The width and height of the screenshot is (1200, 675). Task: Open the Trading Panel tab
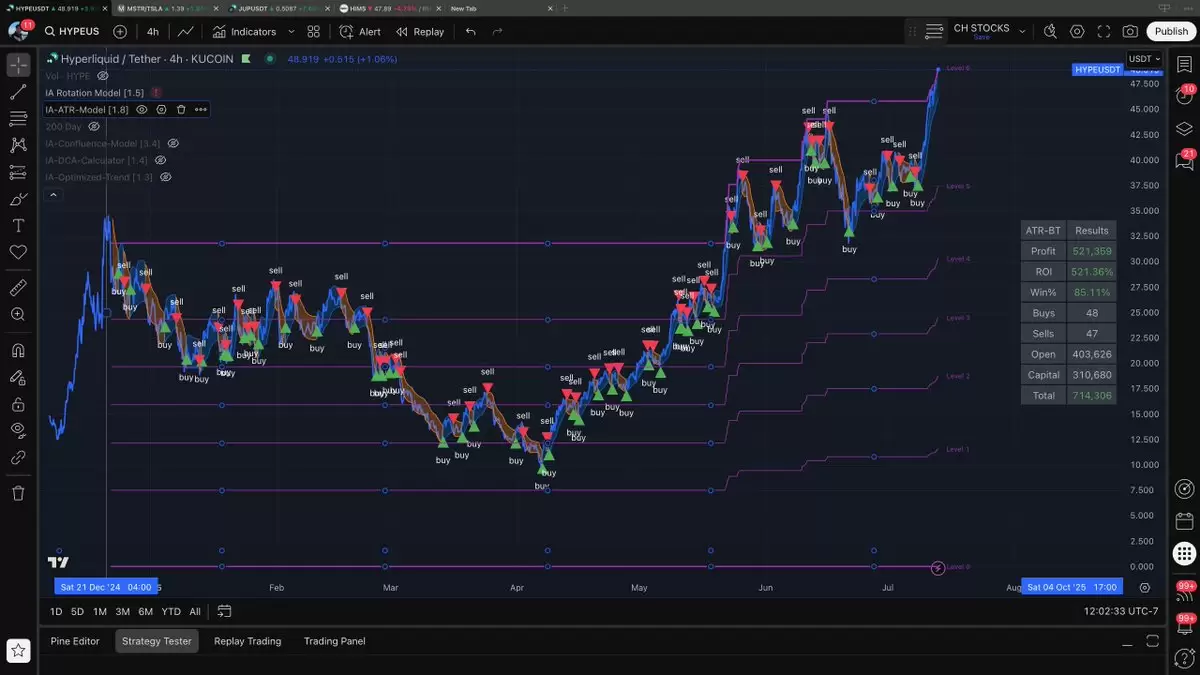tap(334, 641)
